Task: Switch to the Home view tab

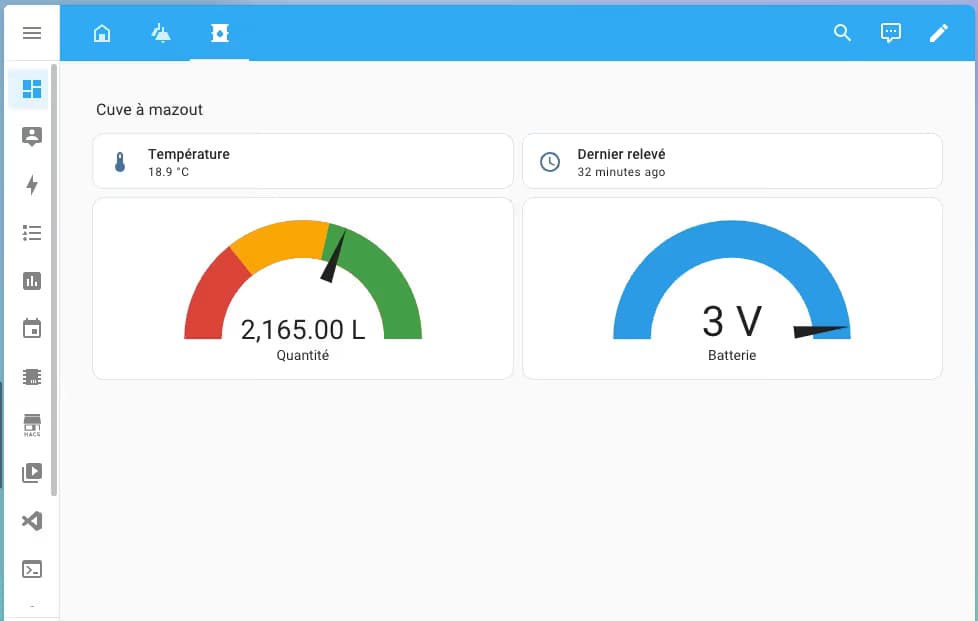Action: (x=101, y=33)
